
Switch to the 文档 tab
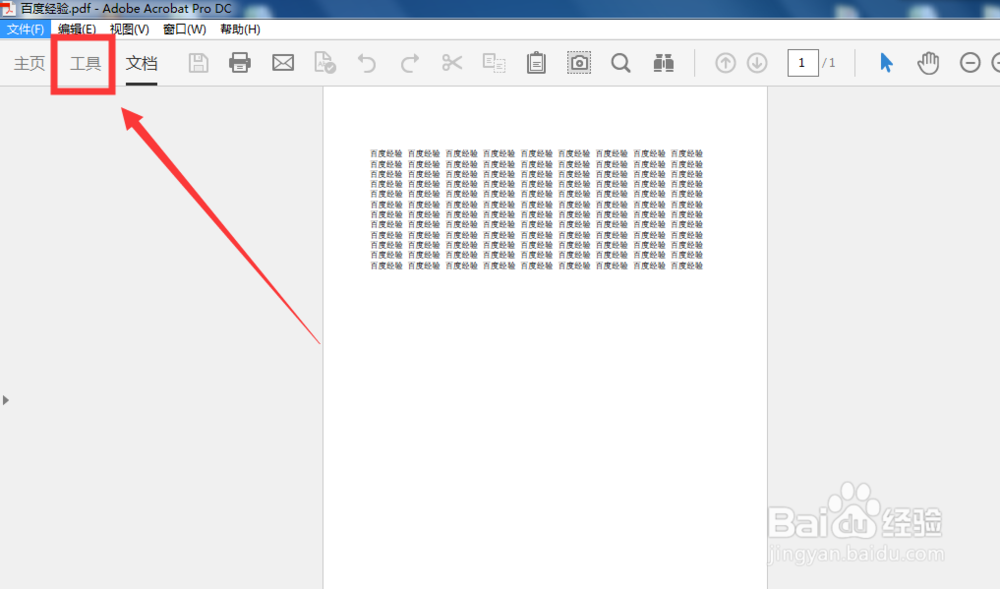[142, 63]
